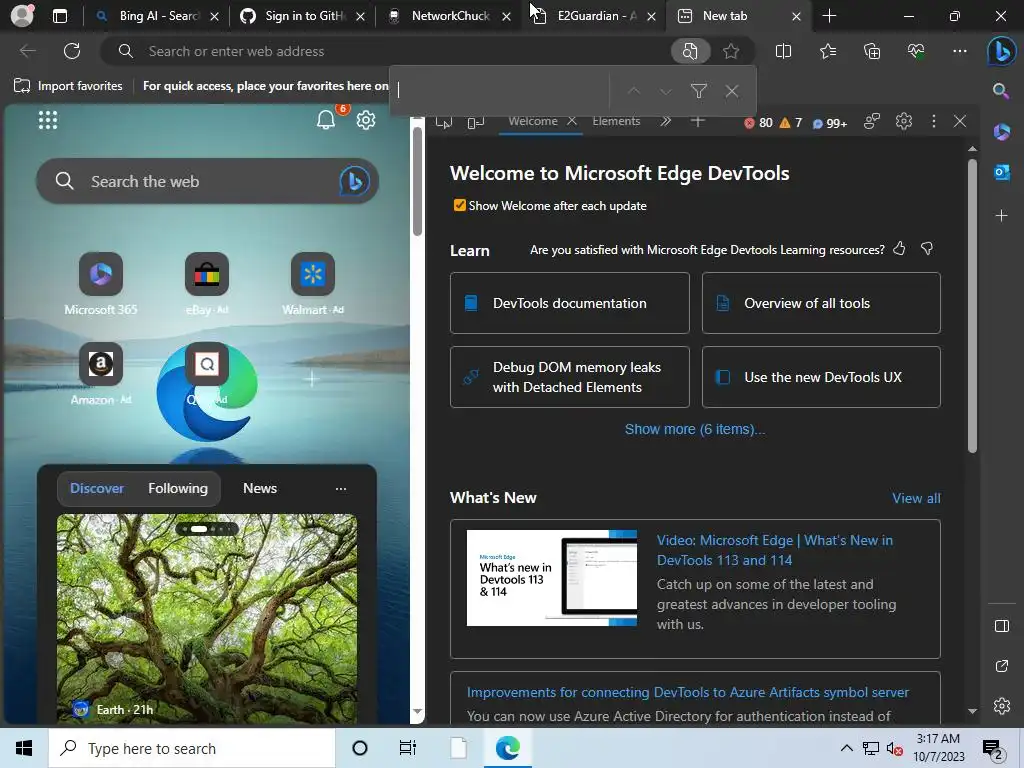The image size is (1024, 768).
Task: Open Edge Settings and more menu
Action: click(x=959, y=51)
